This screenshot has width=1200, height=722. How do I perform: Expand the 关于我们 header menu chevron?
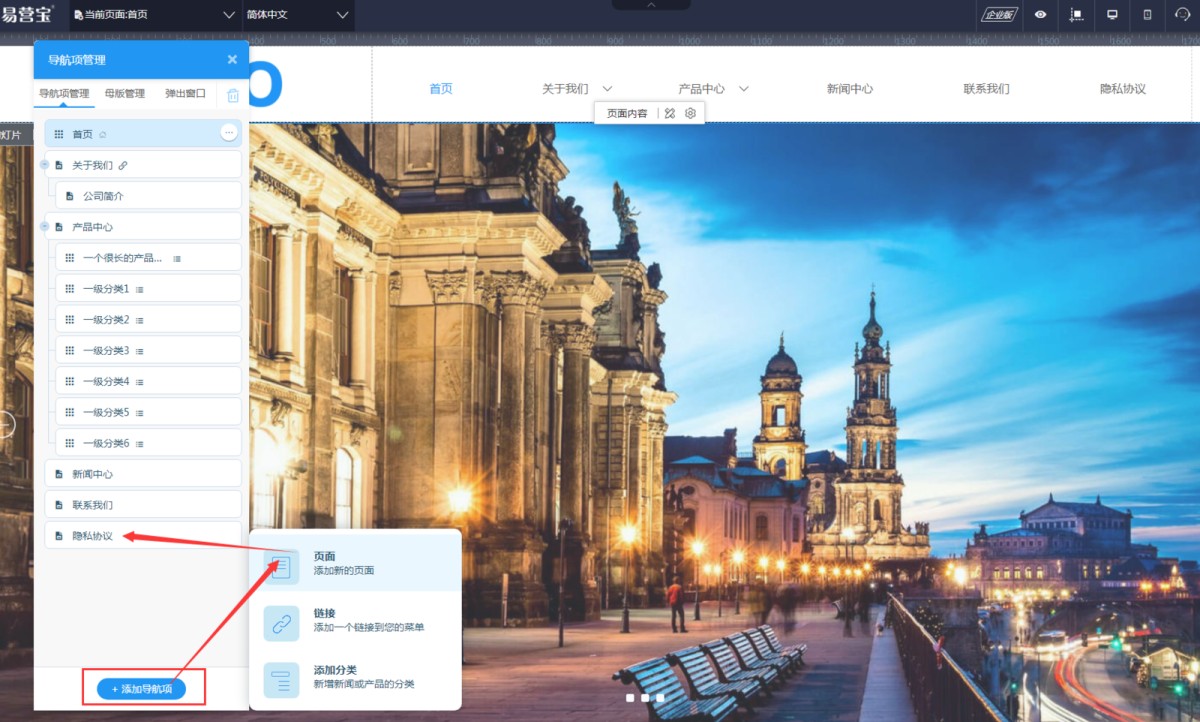pos(607,88)
